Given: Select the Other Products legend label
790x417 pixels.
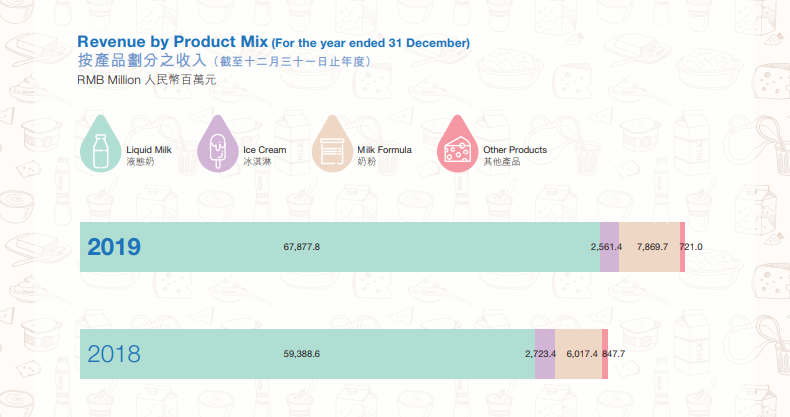Looking at the screenshot, I should pyautogui.click(x=514, y=150).
